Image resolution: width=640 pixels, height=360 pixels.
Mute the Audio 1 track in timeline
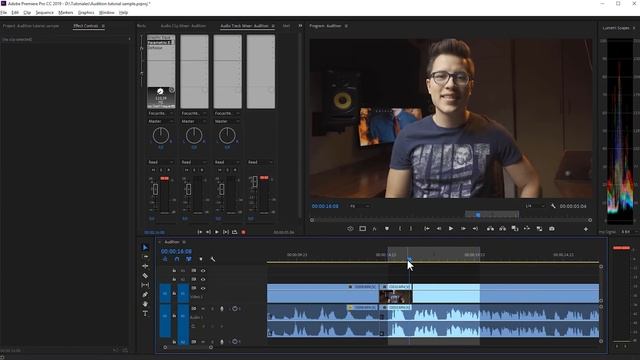pyautogui.click(x=203, y=309)
